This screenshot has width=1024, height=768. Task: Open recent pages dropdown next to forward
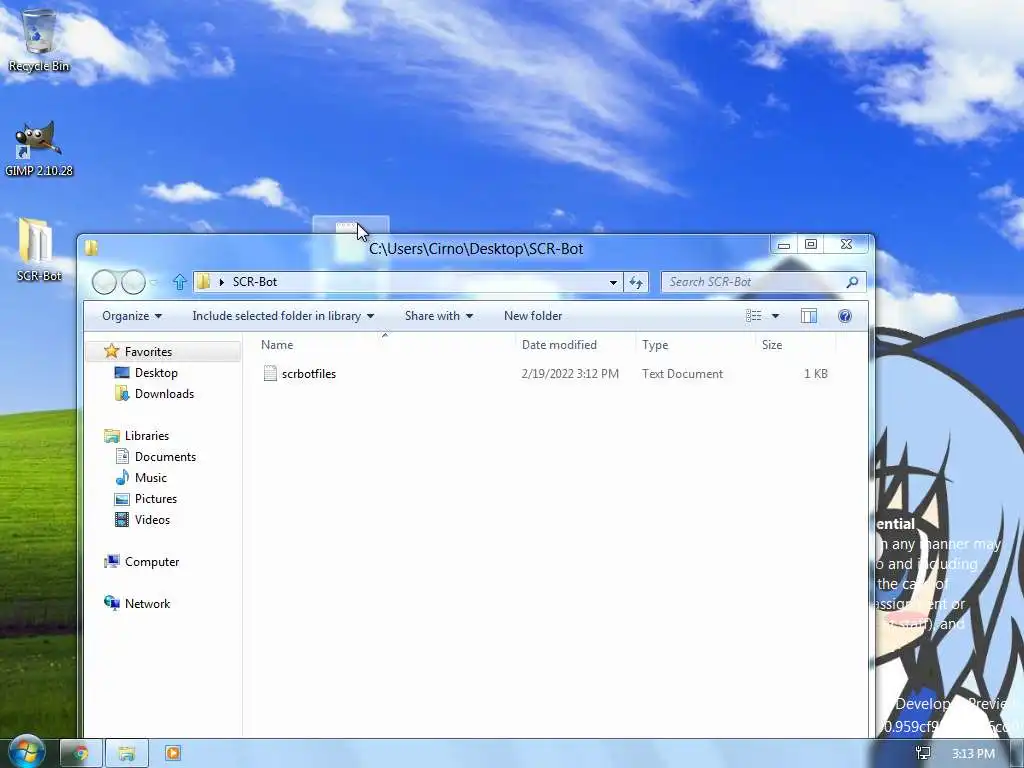click(x=153, y=282)
